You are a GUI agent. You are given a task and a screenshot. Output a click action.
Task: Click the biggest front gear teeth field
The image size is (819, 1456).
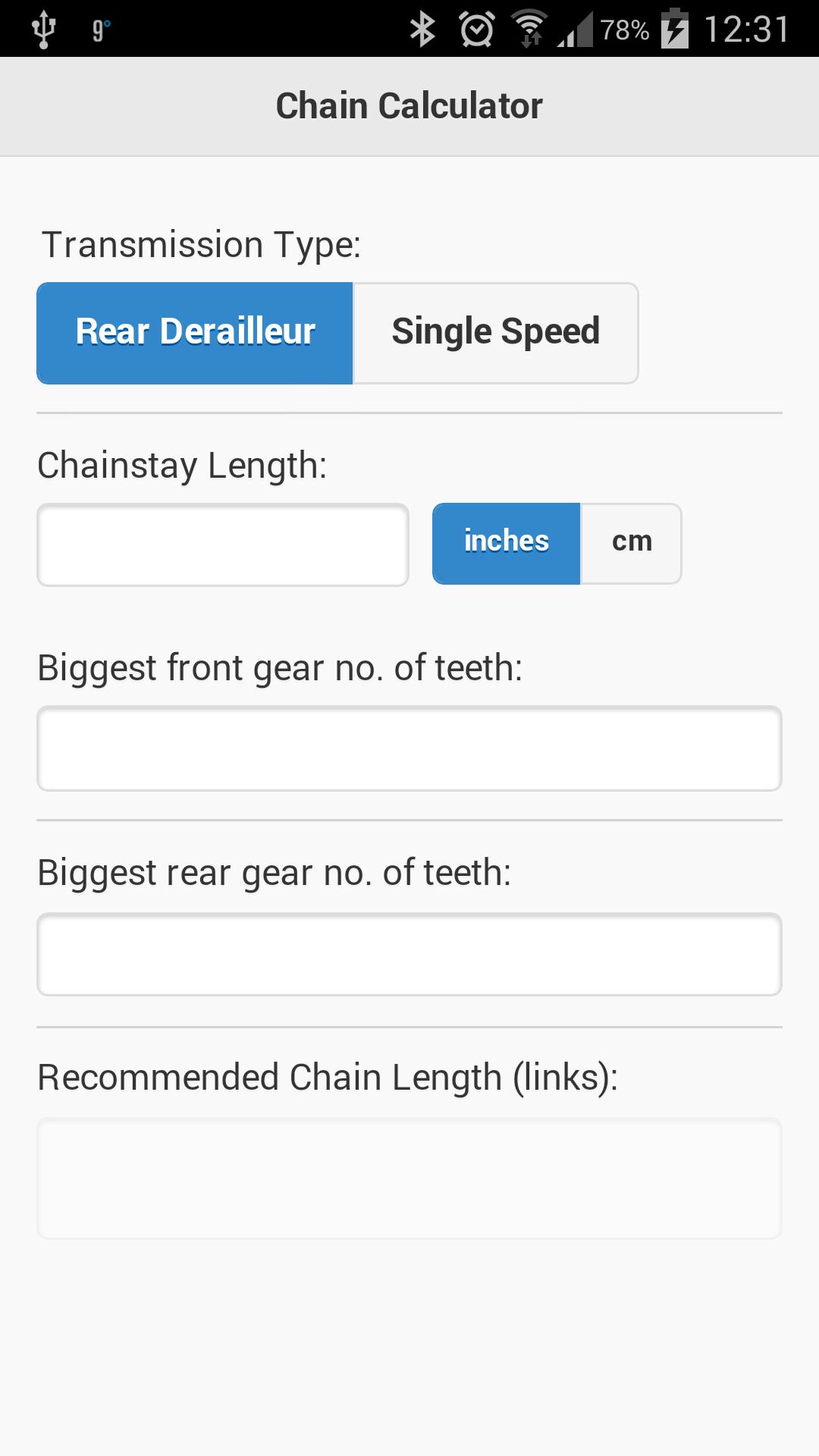(x=409, y=748)
